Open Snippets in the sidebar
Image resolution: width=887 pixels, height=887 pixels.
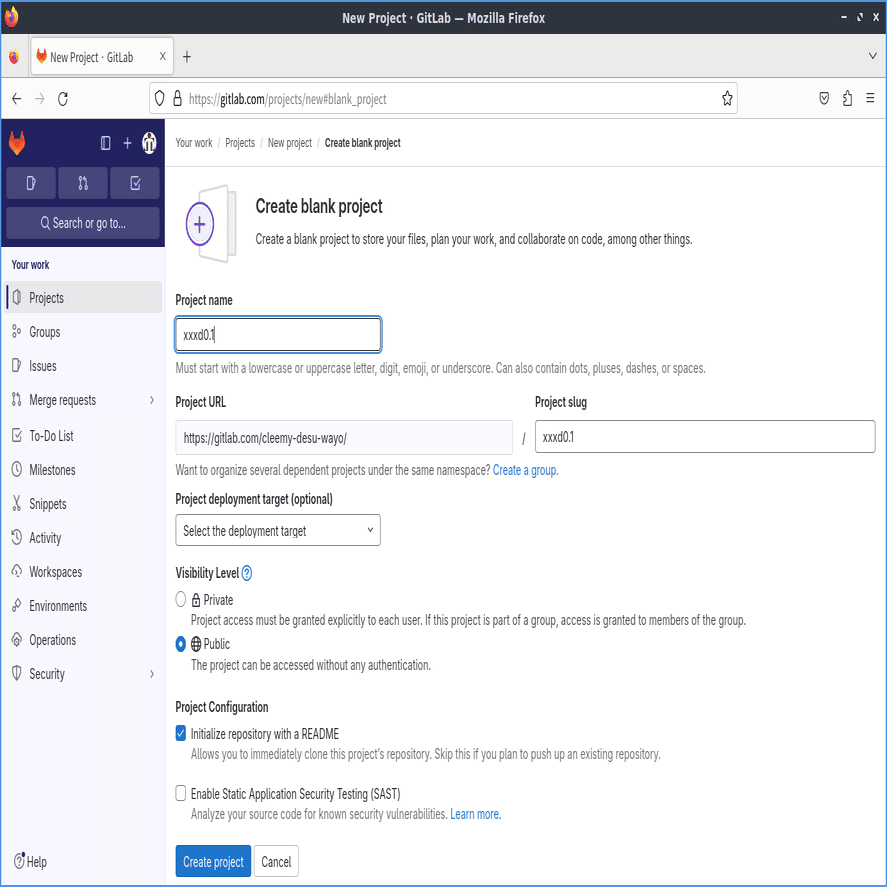[x=83, y=504]
